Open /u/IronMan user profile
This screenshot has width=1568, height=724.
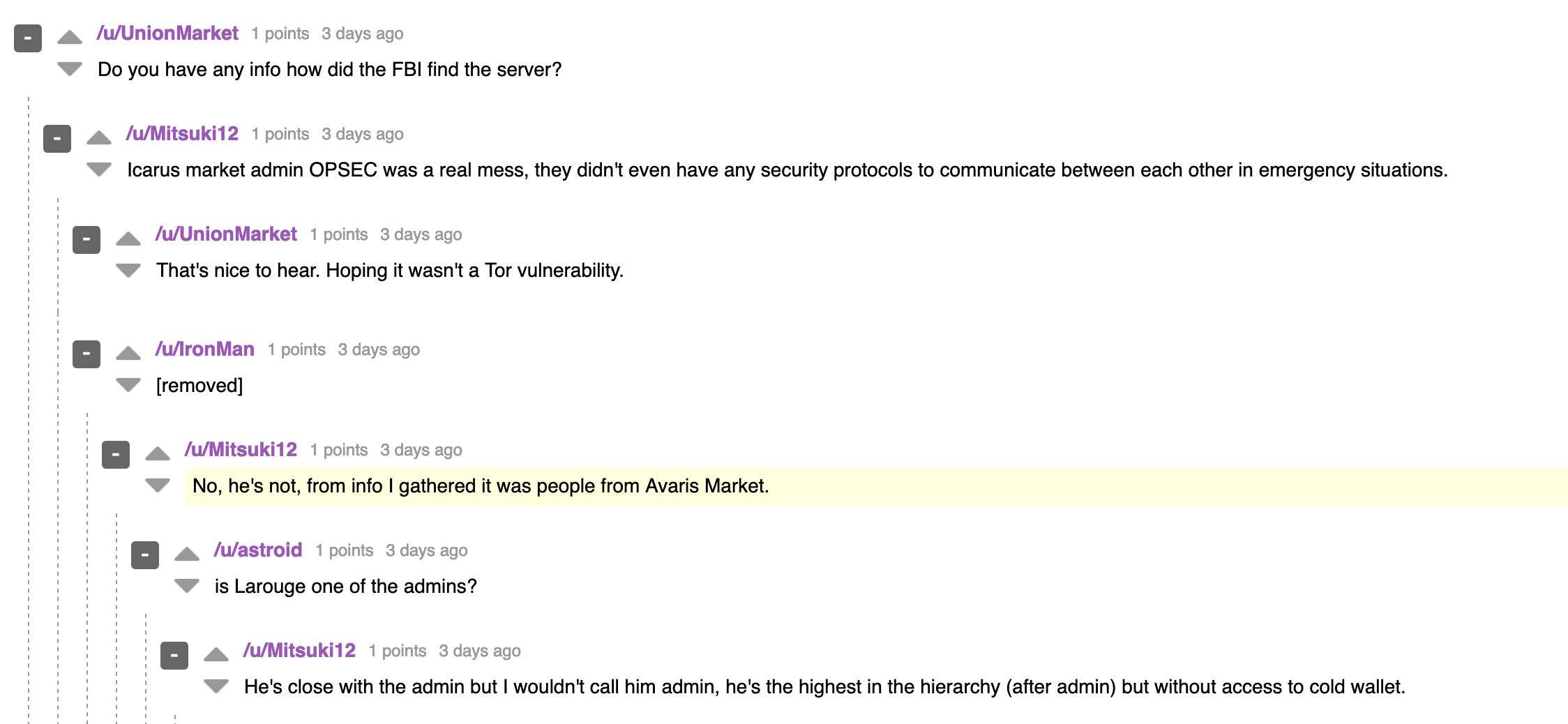pos(204,349)
